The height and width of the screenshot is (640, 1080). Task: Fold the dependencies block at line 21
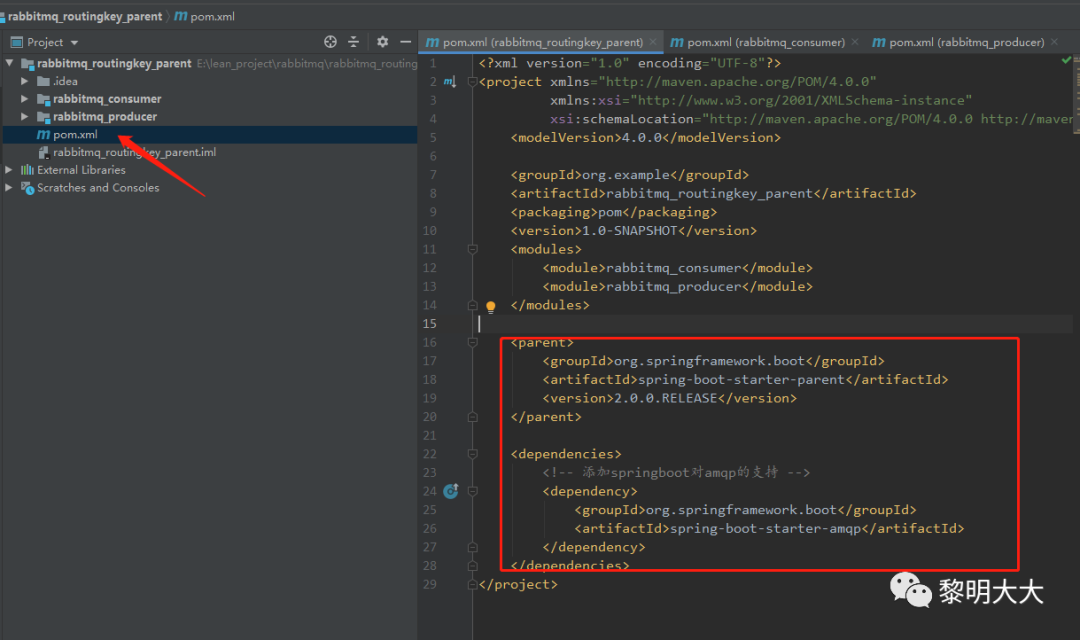[x=473, y=454]
